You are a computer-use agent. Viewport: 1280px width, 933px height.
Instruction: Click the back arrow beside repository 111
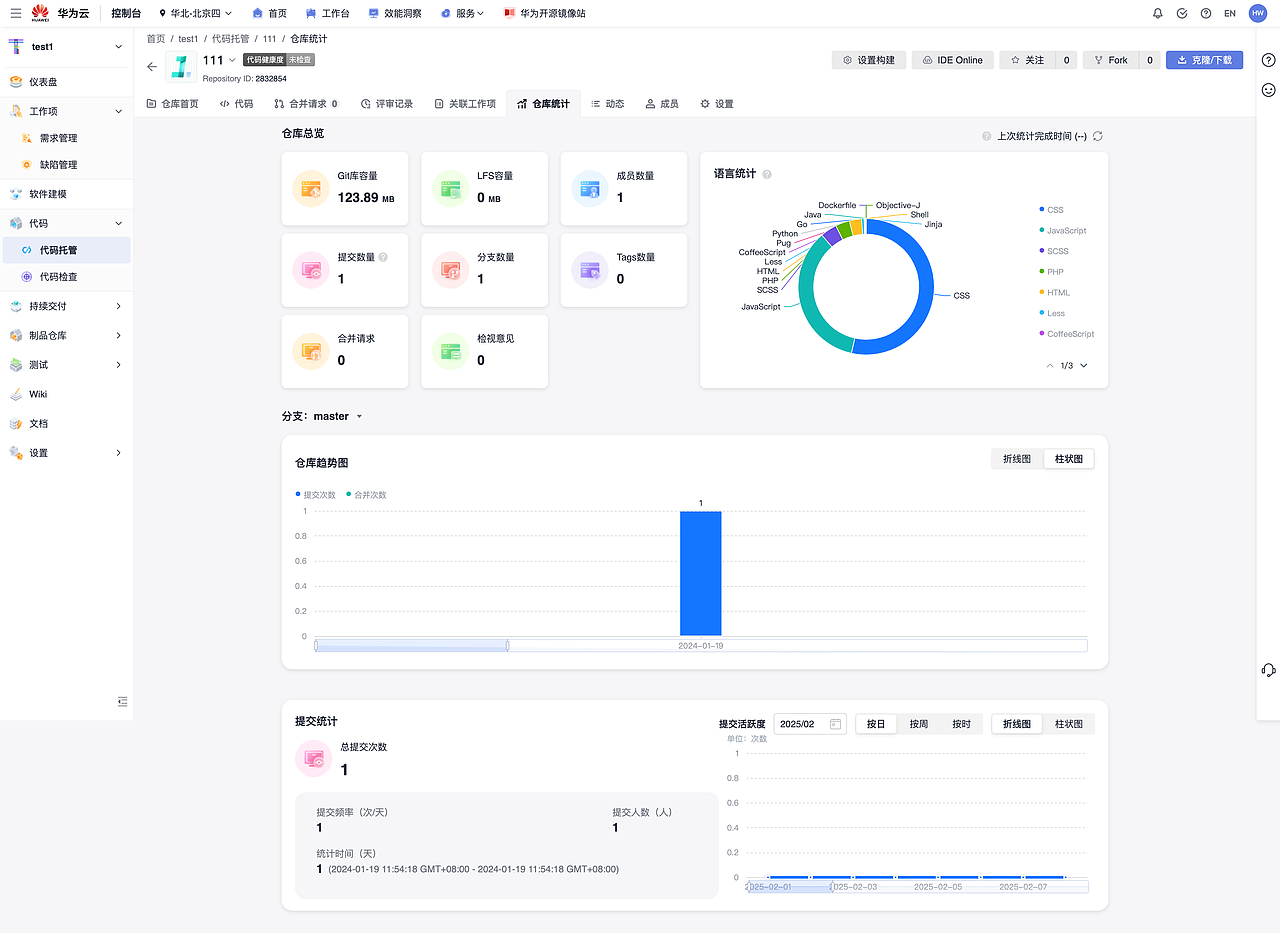pos(152,67)
